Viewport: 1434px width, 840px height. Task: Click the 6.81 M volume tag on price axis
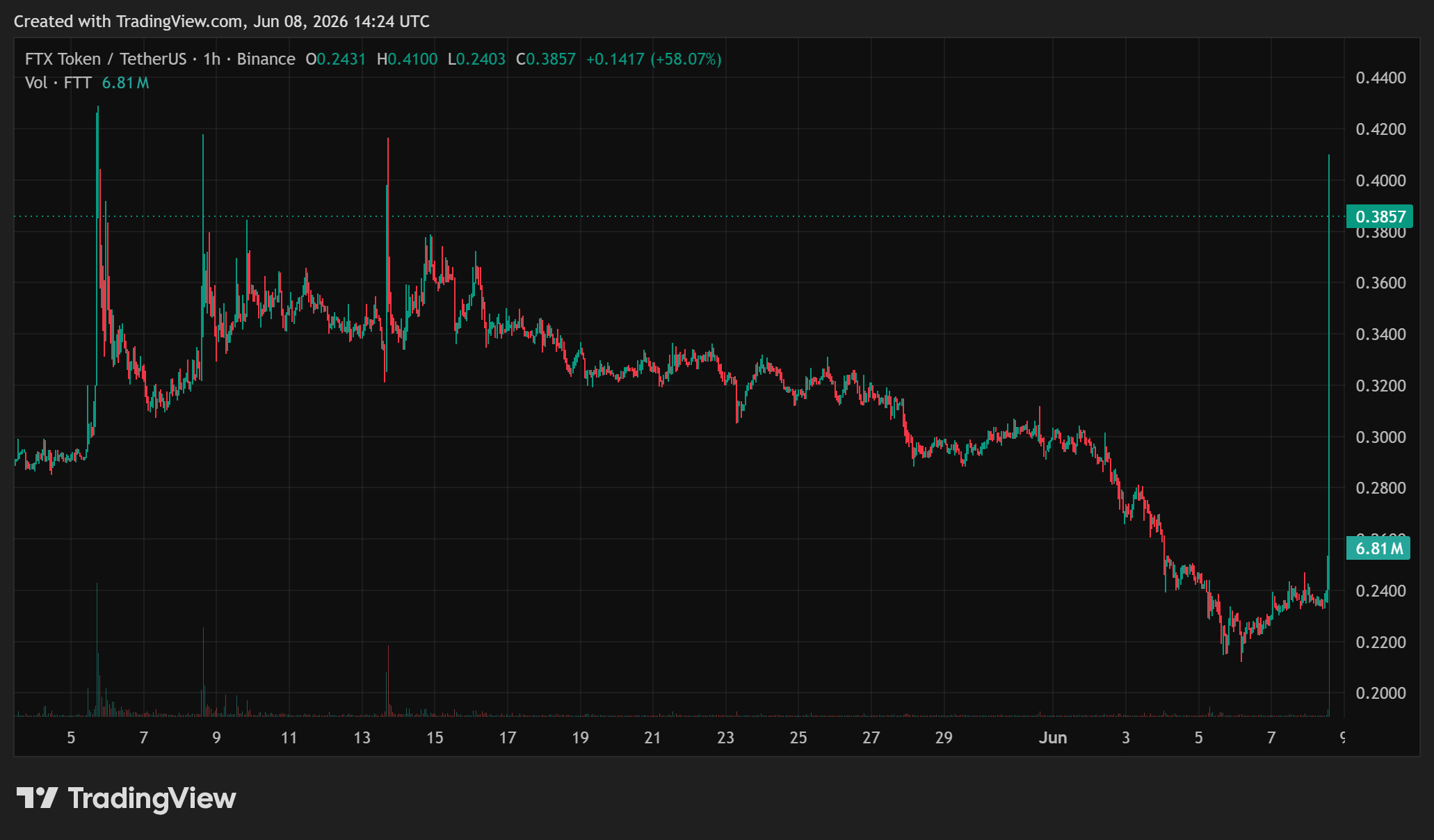1378,548
